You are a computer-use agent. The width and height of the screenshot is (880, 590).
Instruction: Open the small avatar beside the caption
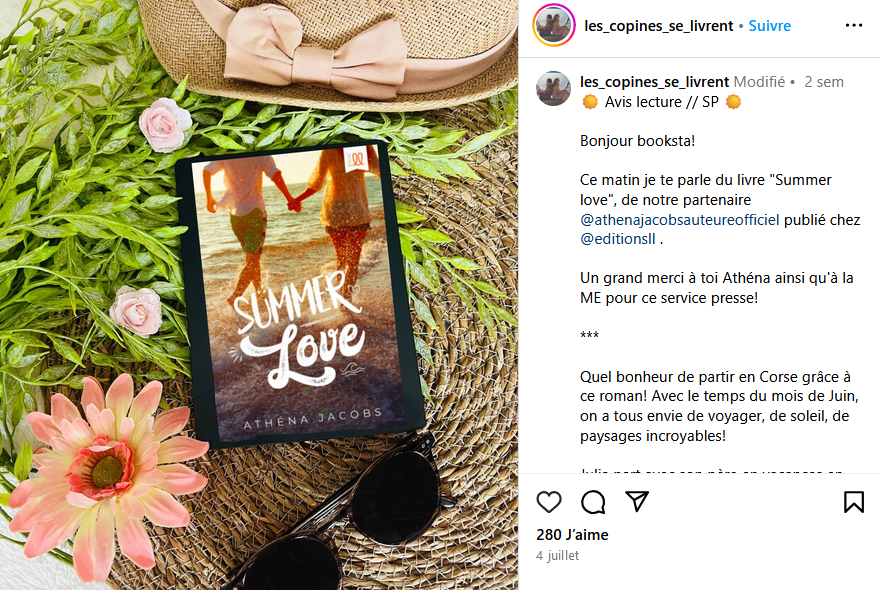[x=553, y=88]
